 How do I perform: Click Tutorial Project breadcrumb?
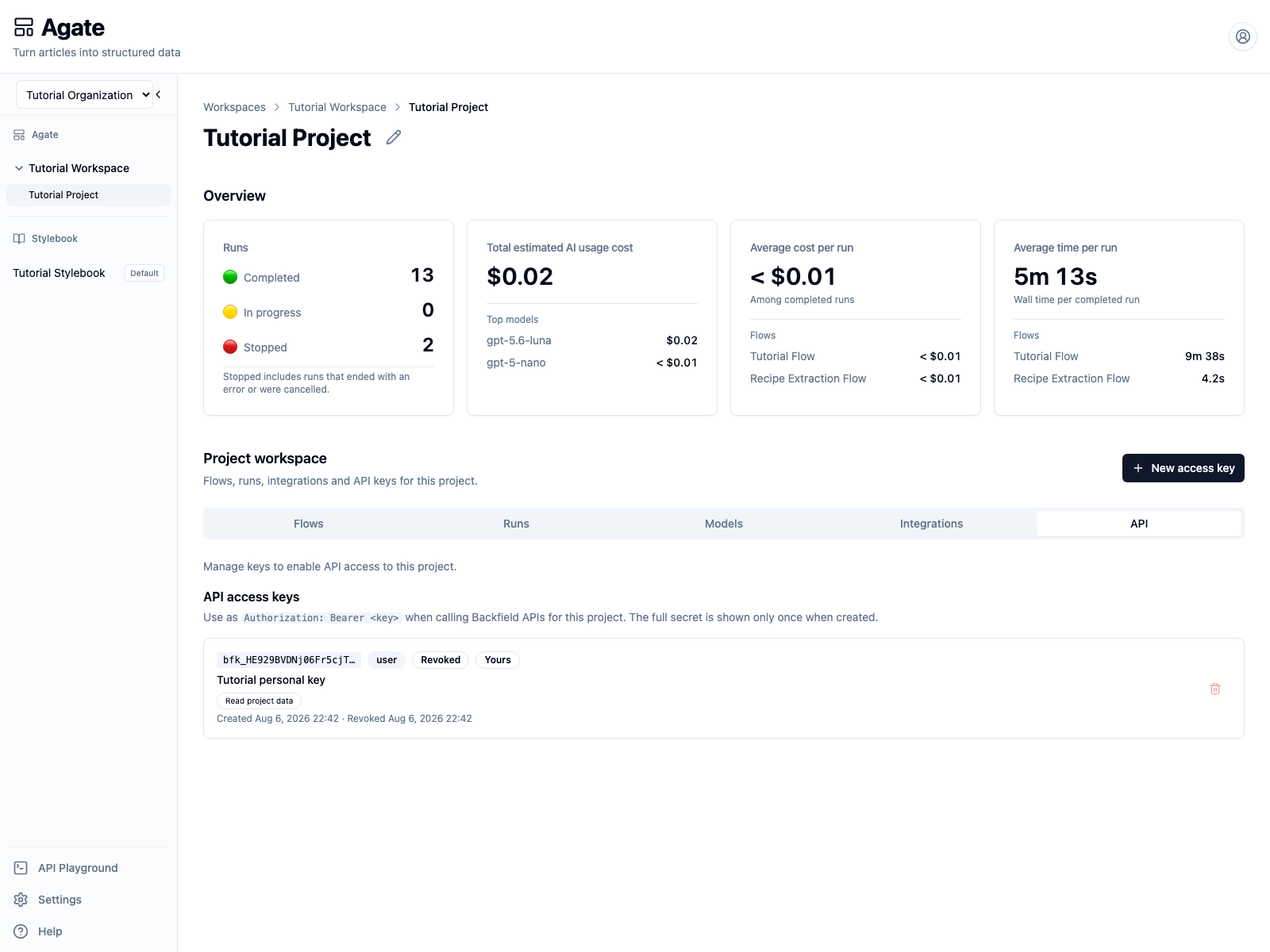point(448,107)
